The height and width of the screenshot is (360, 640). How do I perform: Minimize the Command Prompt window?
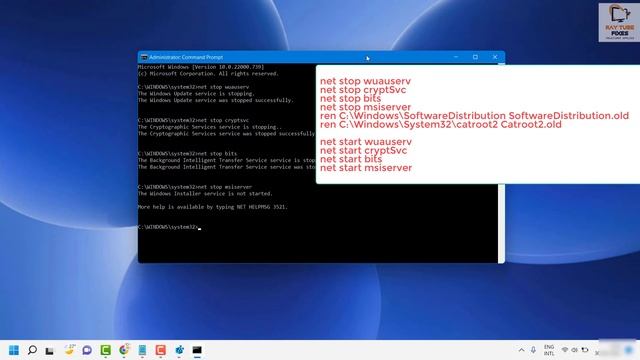(x=456, y=57)
